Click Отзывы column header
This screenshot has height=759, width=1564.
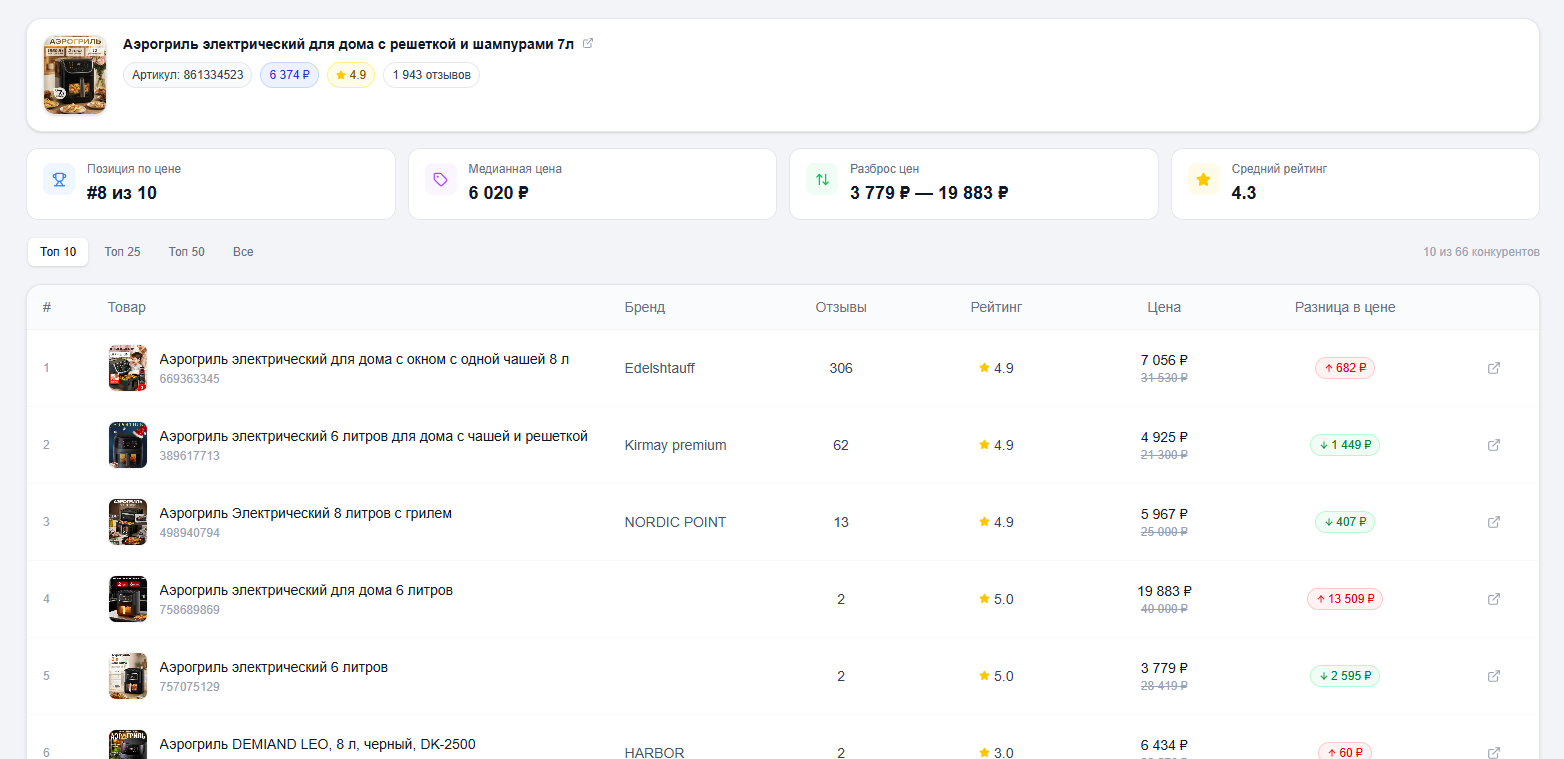tap(841, 307)
